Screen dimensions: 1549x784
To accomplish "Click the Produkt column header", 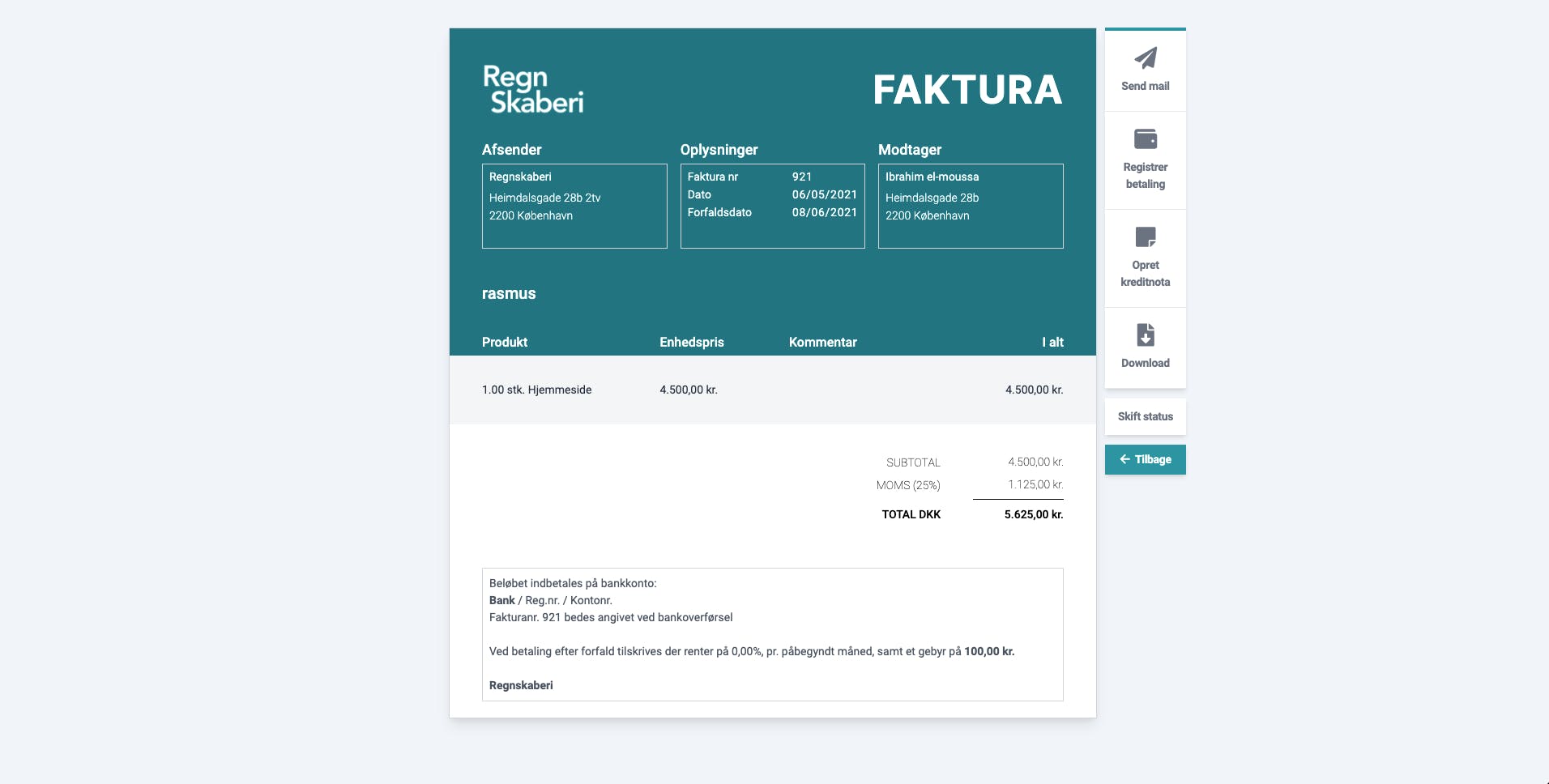I will coord(505,342).
